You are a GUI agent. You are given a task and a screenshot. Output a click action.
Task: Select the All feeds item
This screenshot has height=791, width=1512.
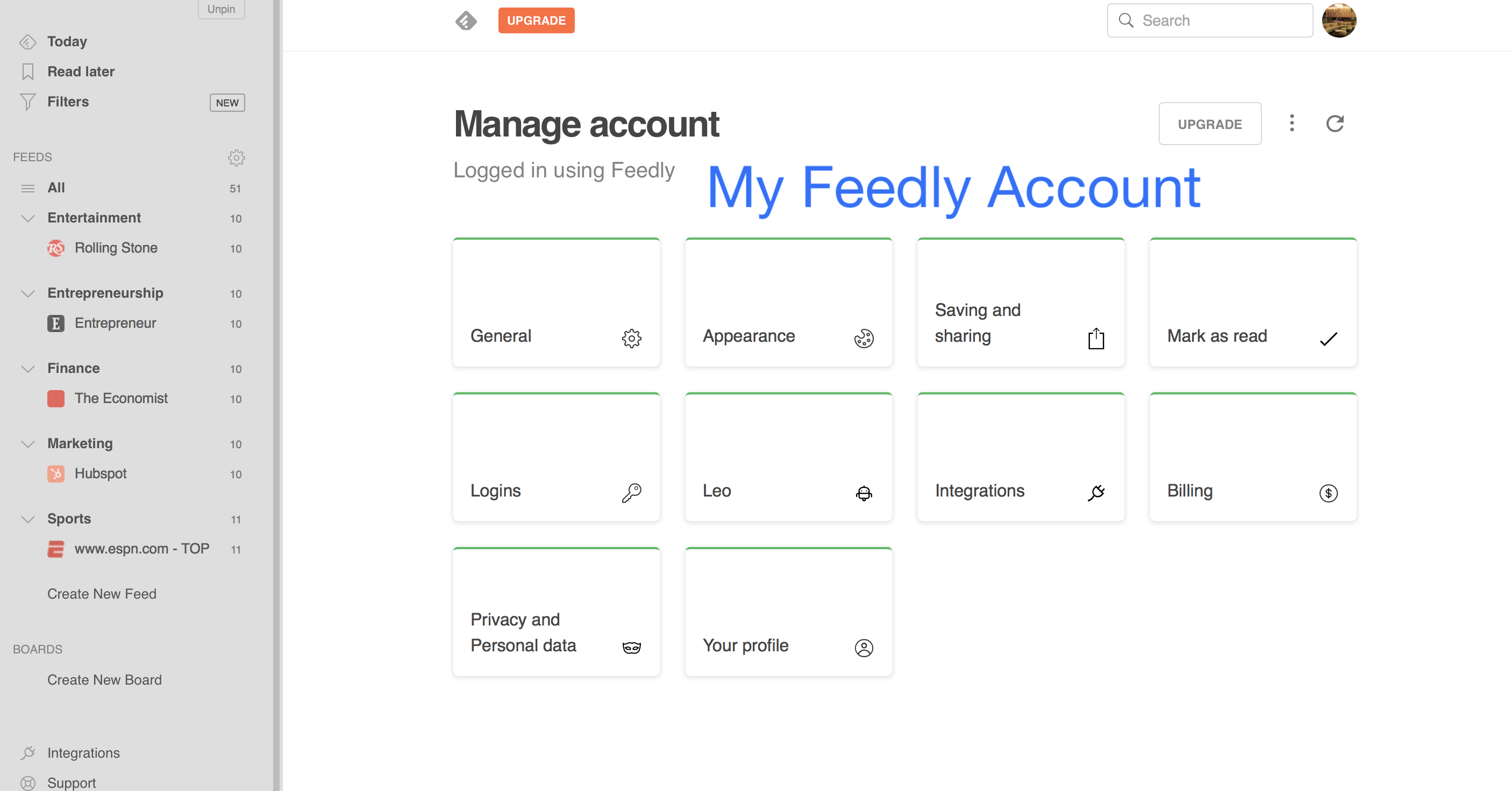tap(56, 188)
